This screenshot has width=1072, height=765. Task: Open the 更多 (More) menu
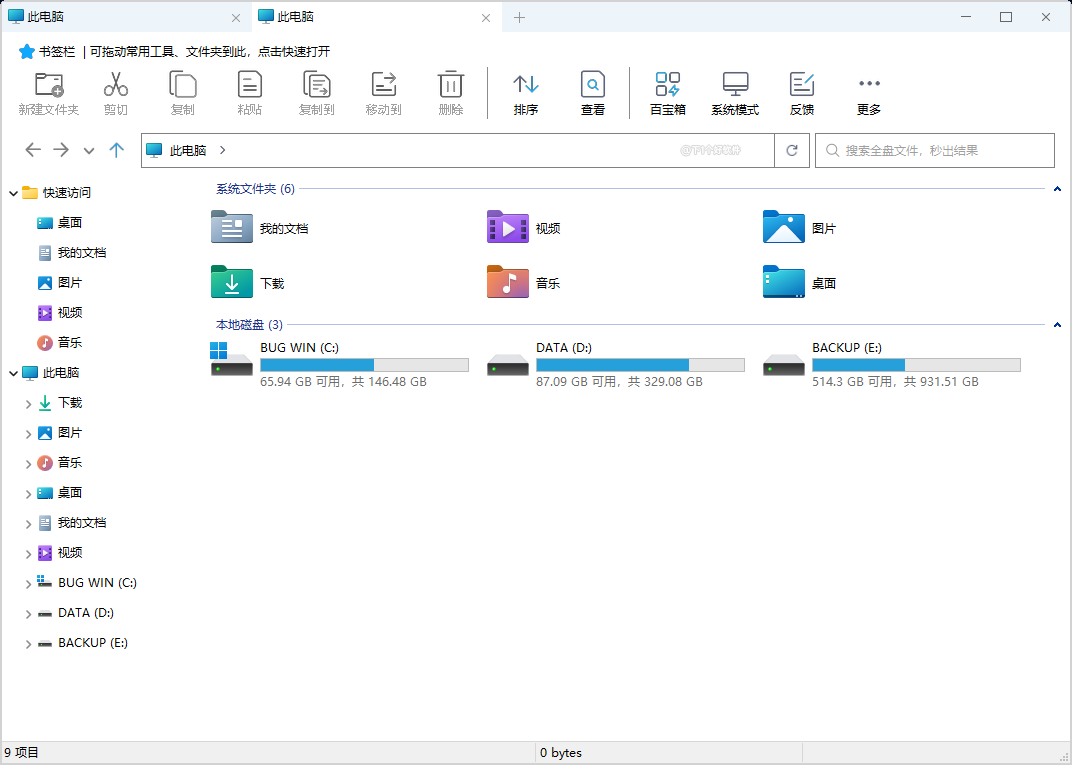(x=868, y=92)
